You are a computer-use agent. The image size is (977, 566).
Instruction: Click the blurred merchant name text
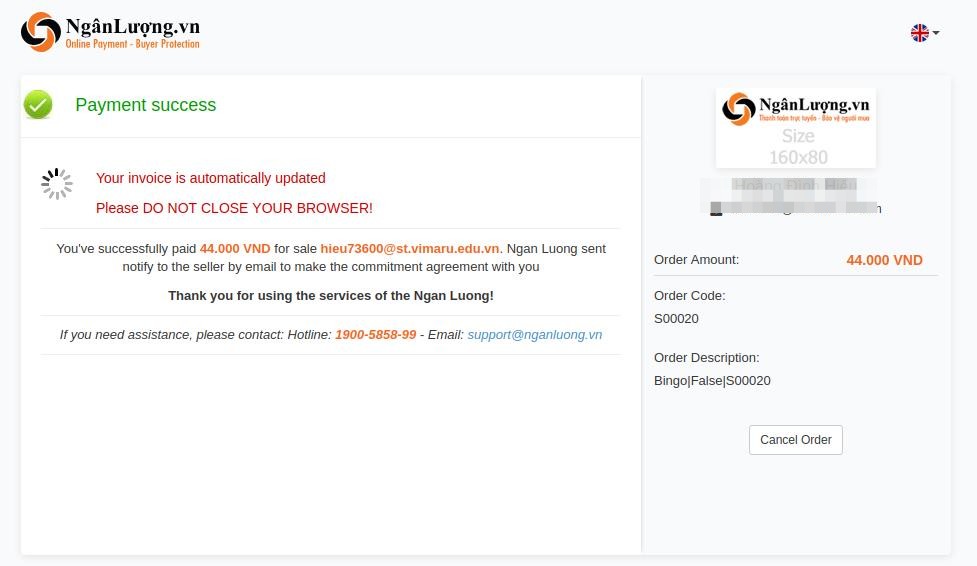pyautogui.click(x=794, y=185)
